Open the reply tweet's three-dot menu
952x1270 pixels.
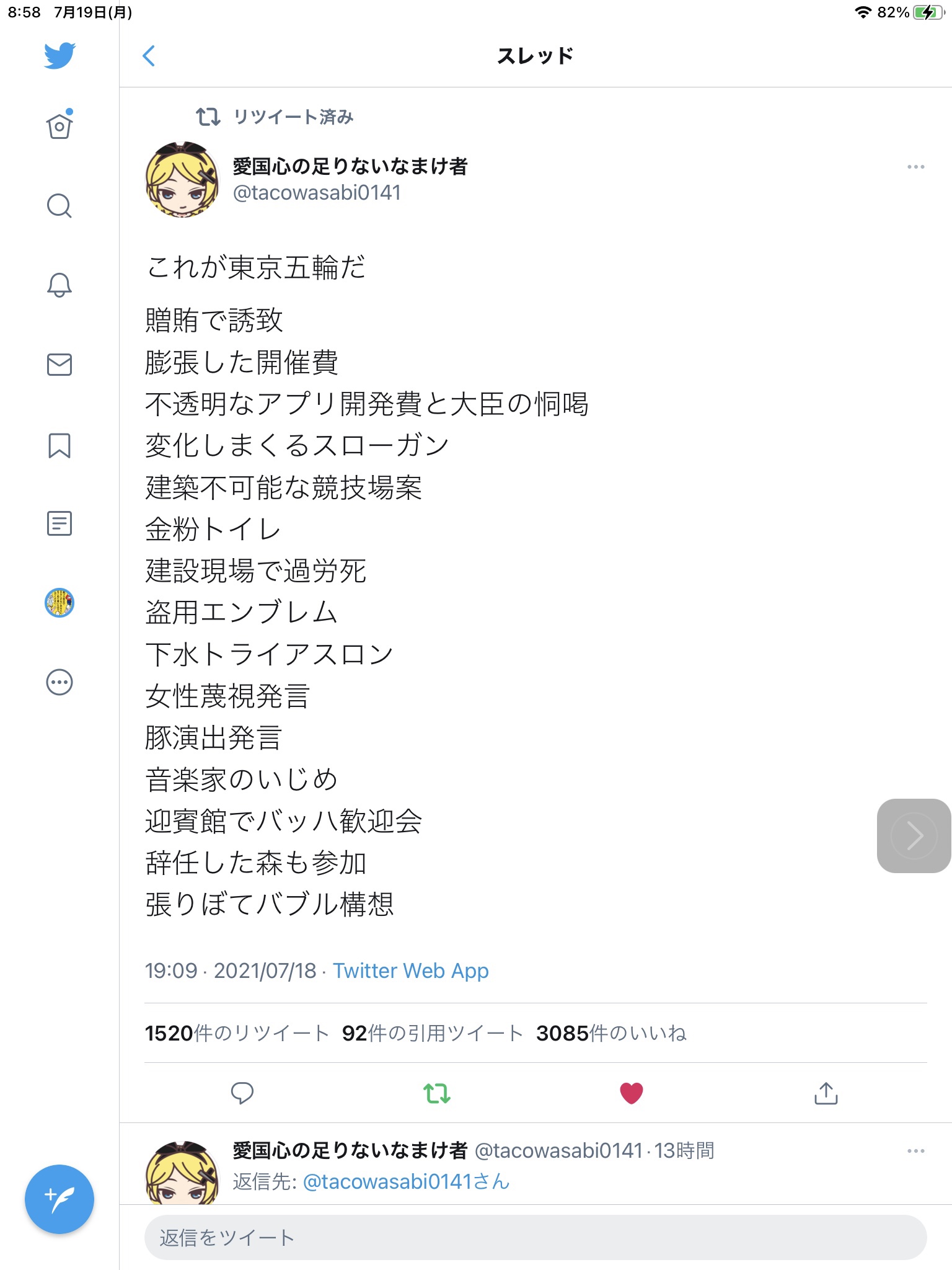(915, 1151)
